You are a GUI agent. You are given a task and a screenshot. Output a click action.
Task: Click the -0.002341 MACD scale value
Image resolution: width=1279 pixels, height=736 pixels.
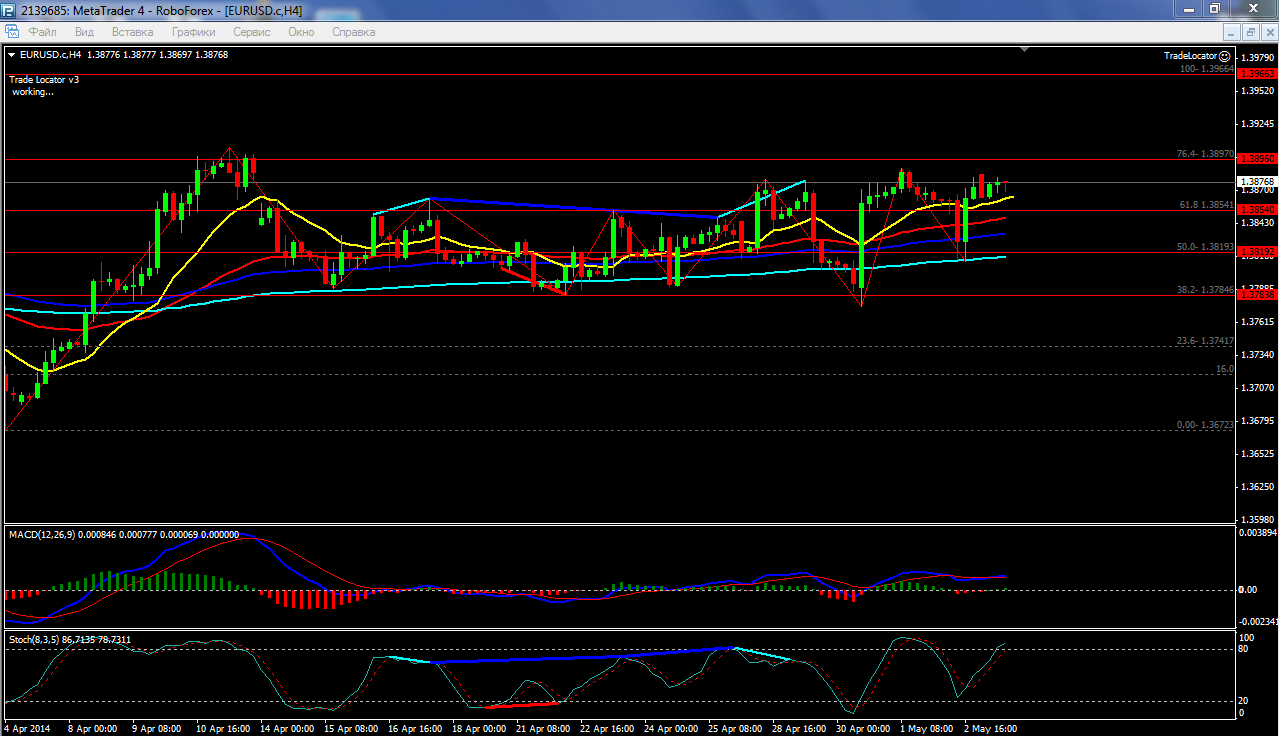[1258, 621]
